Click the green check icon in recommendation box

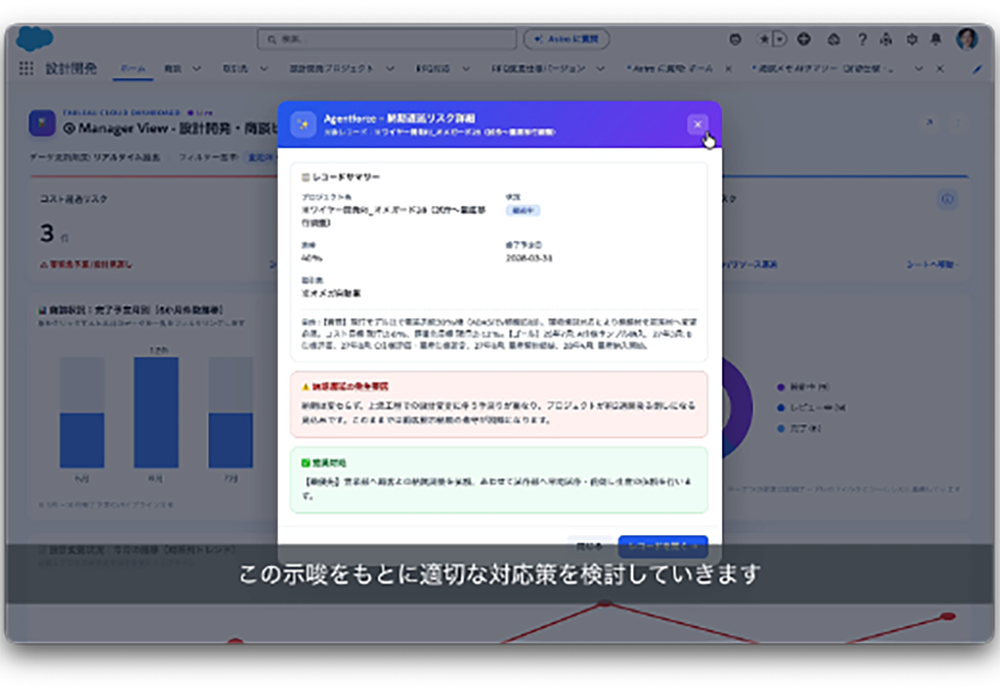305,463
